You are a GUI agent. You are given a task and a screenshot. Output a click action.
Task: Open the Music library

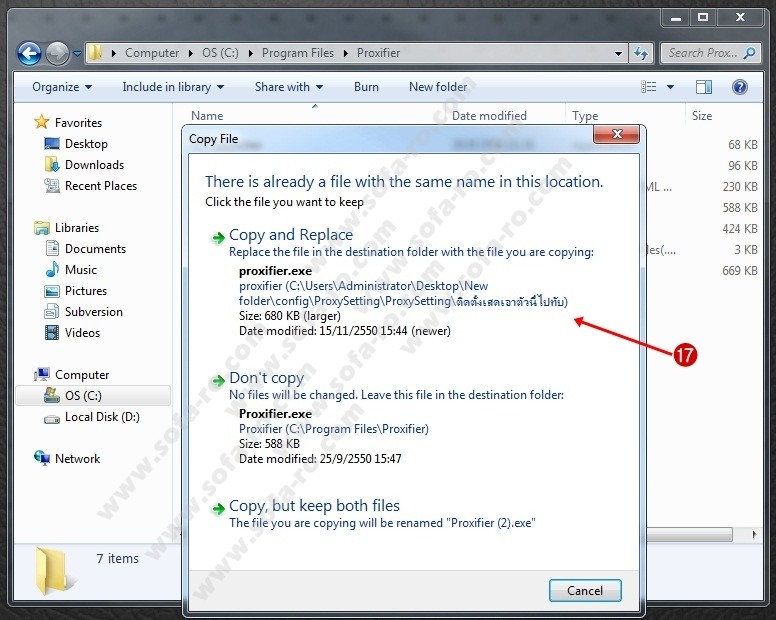81,270
